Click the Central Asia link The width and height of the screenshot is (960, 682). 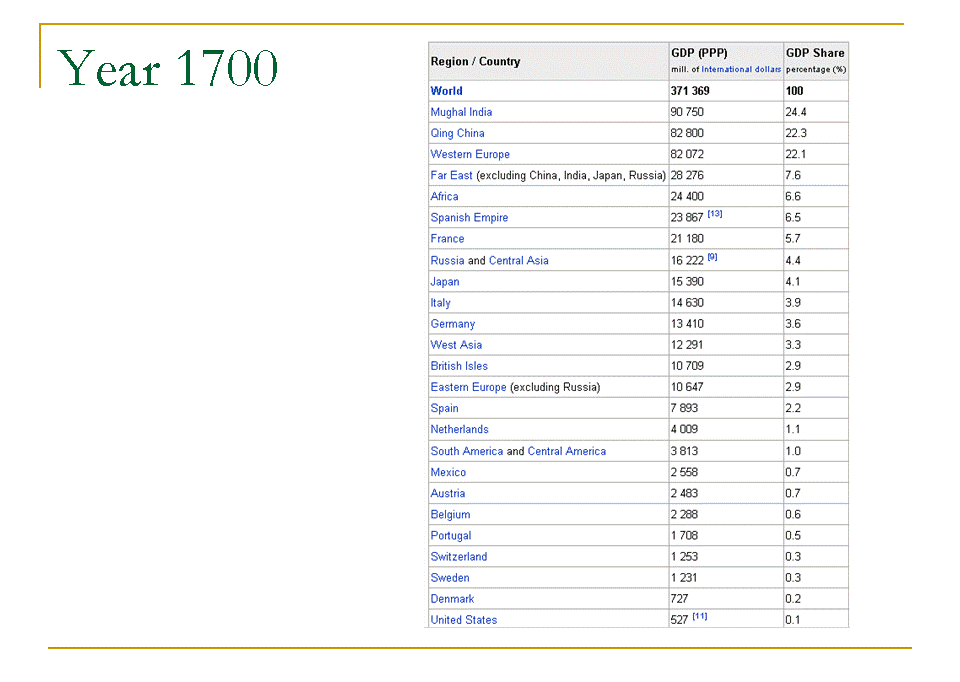[518, 260]
